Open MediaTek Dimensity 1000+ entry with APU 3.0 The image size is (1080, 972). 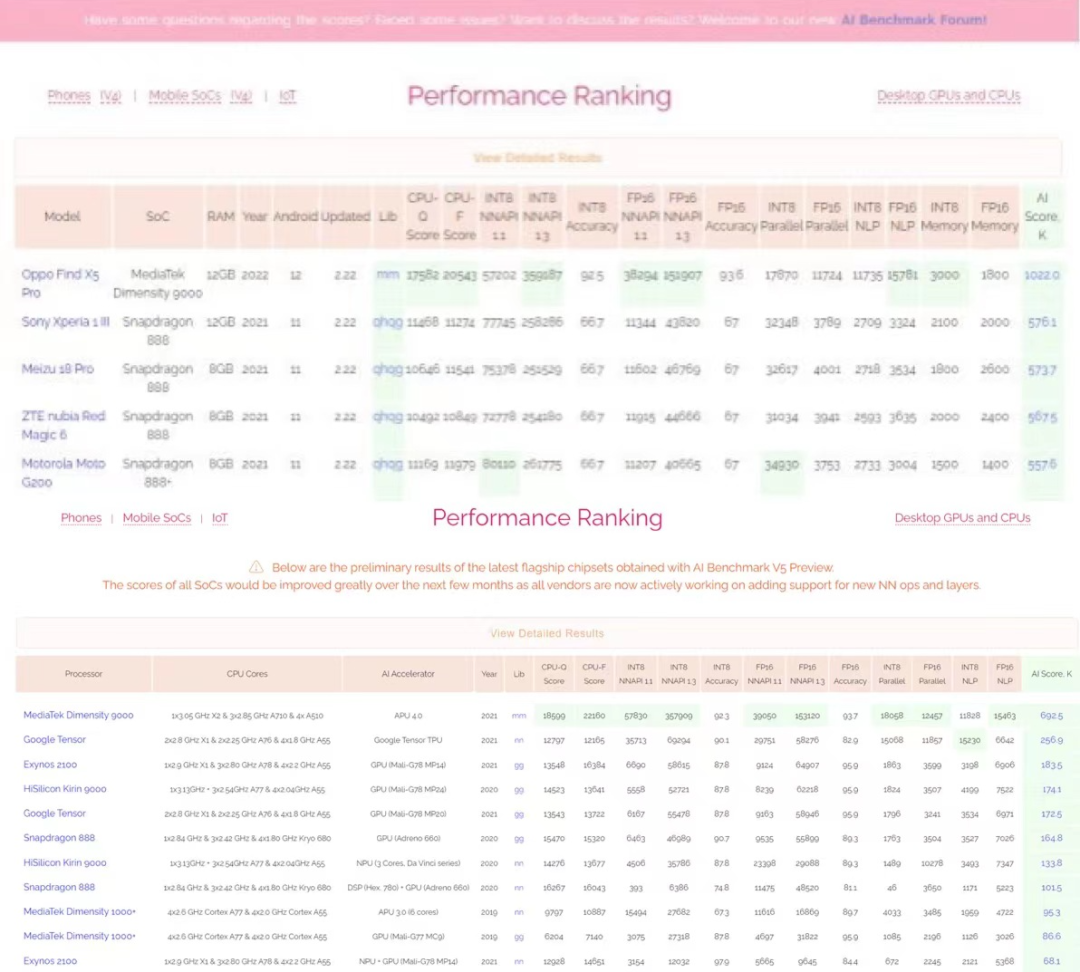(80, 912)
